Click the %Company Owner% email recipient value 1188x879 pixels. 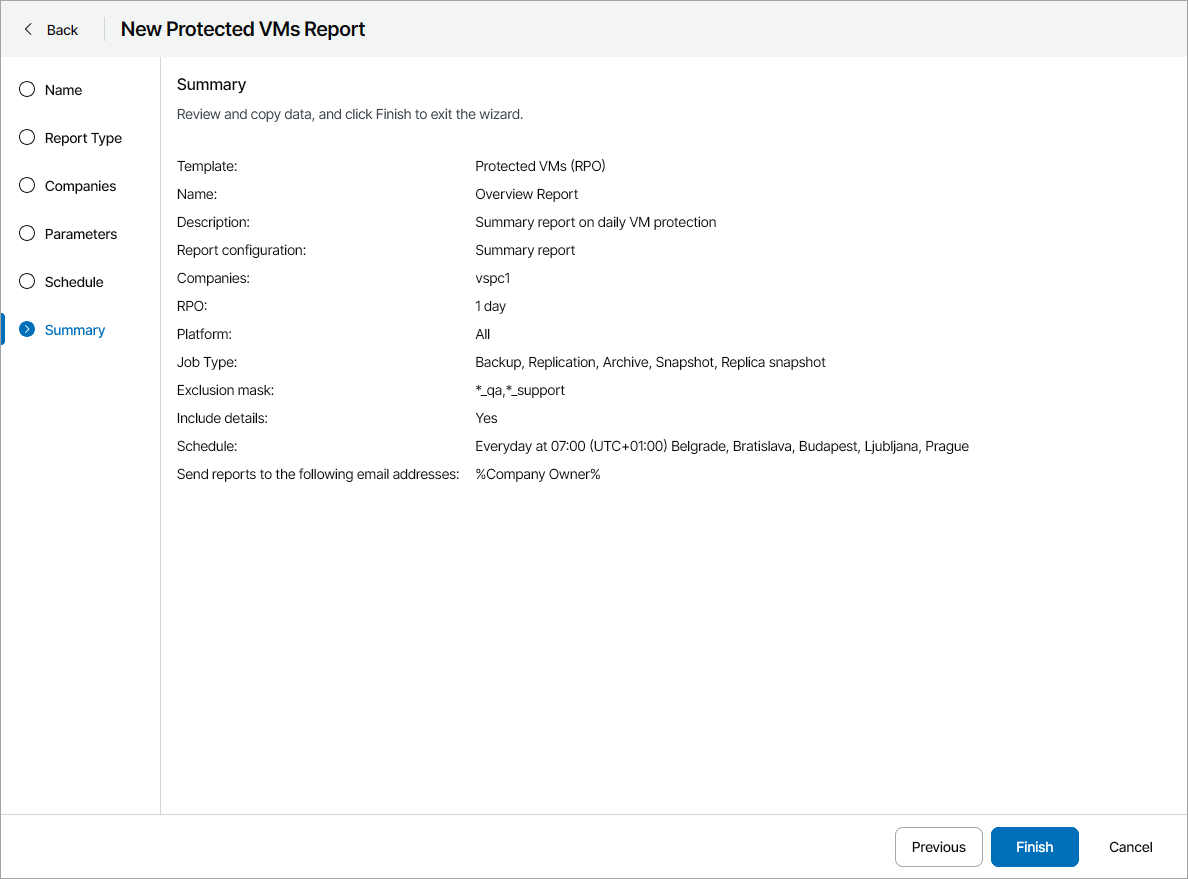click(537, 474)
